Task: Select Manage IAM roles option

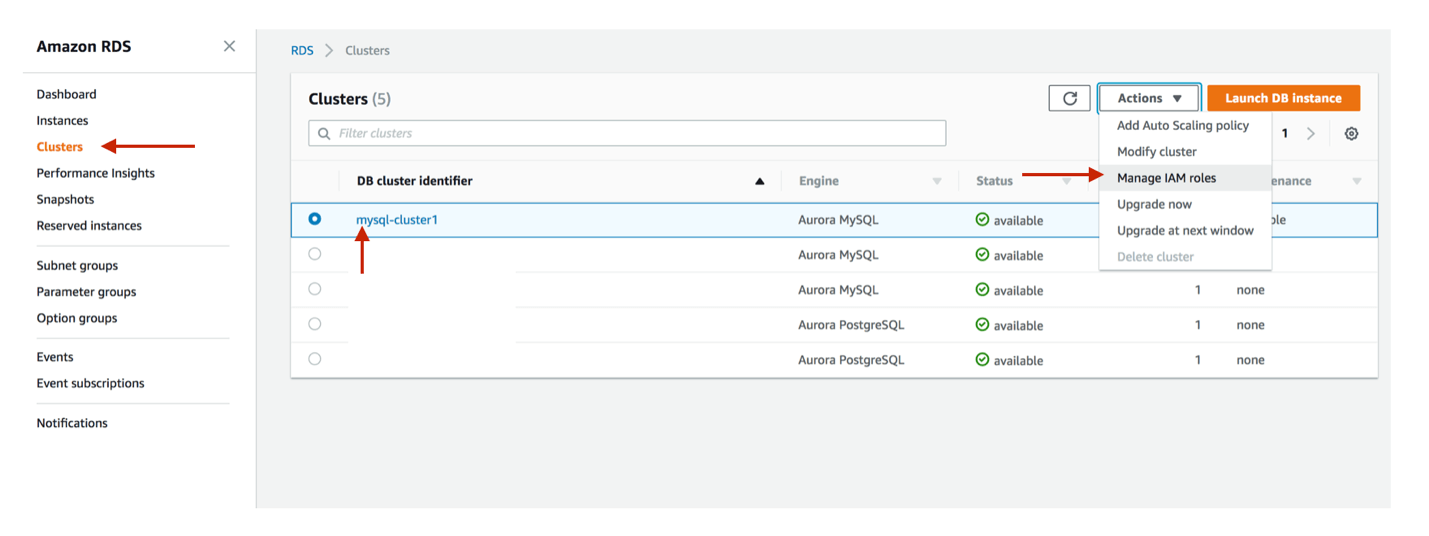Action: pyautogui.click(x=1184, y=178)
